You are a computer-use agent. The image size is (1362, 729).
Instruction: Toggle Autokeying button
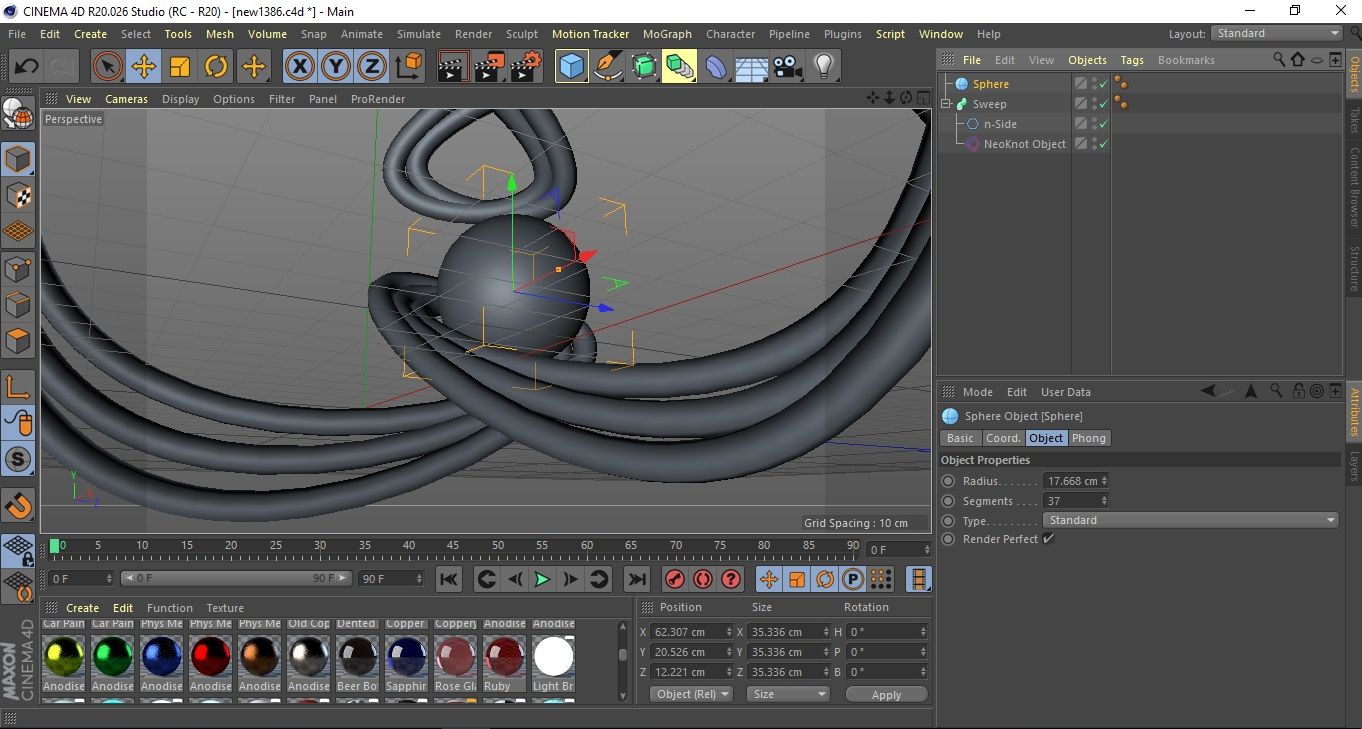click(x=703, y=579)
